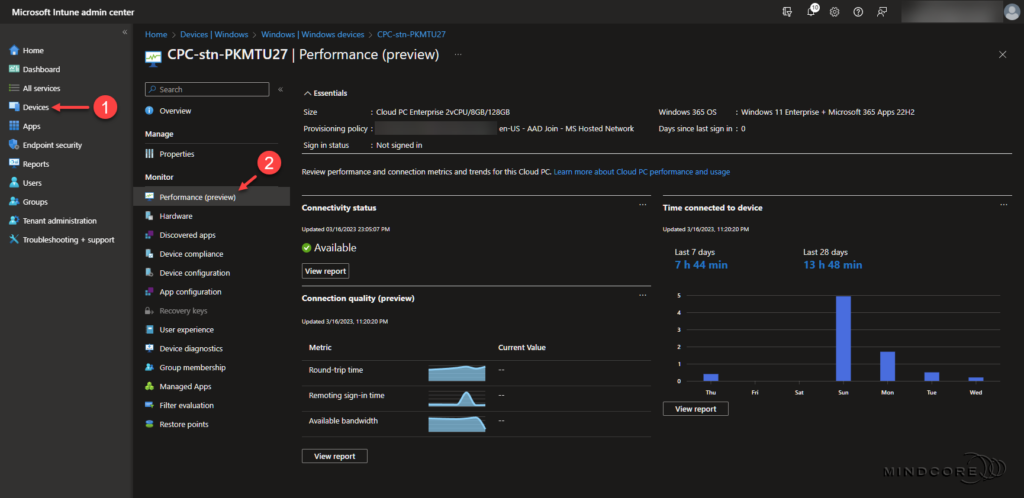The width and height of the screenshot is (1024, 498).
Task: Open All services in the sidebar
Action: click(41, 88)
